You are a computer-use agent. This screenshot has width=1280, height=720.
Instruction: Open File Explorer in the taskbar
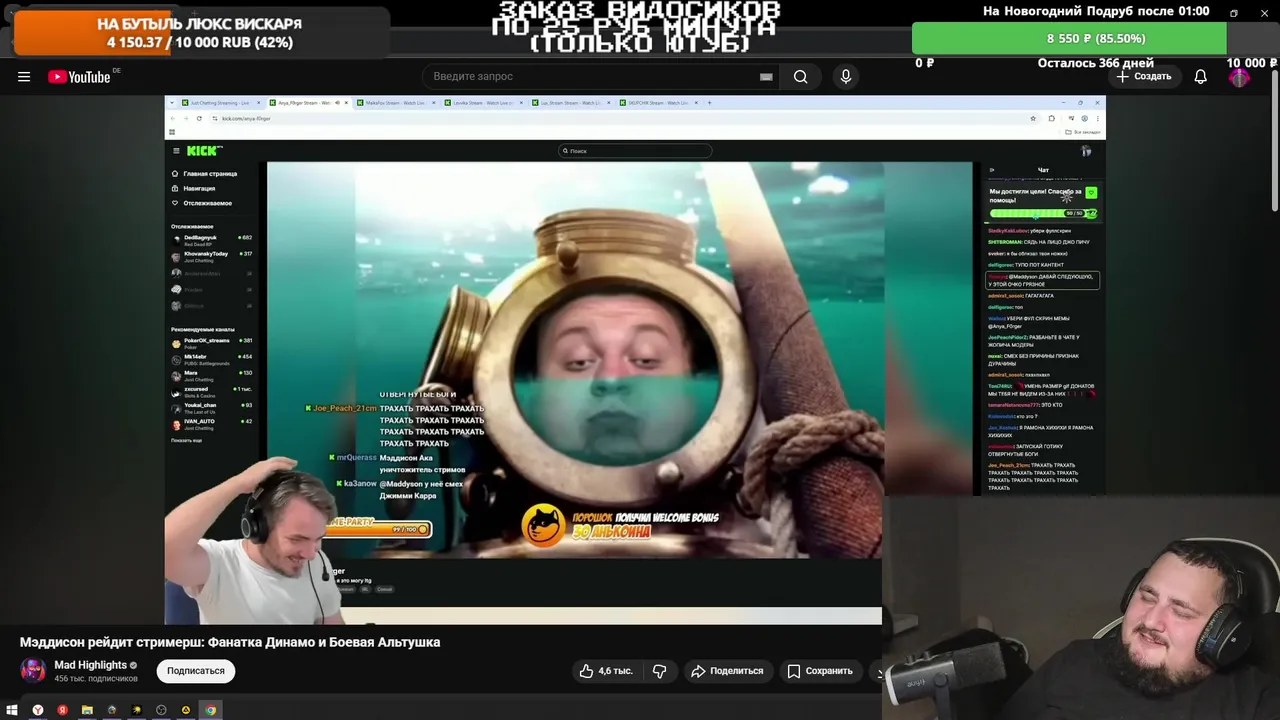point(87,710)
